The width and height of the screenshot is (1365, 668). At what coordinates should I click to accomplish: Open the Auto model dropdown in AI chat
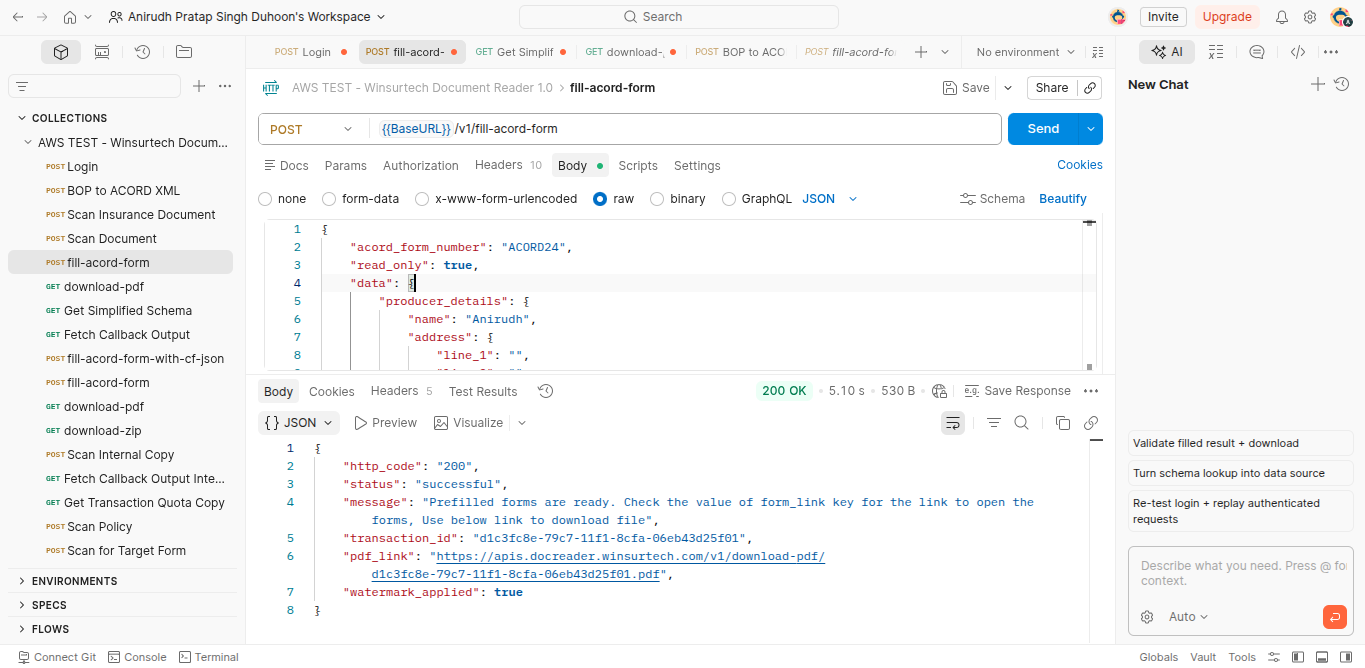coord(1189,617)
